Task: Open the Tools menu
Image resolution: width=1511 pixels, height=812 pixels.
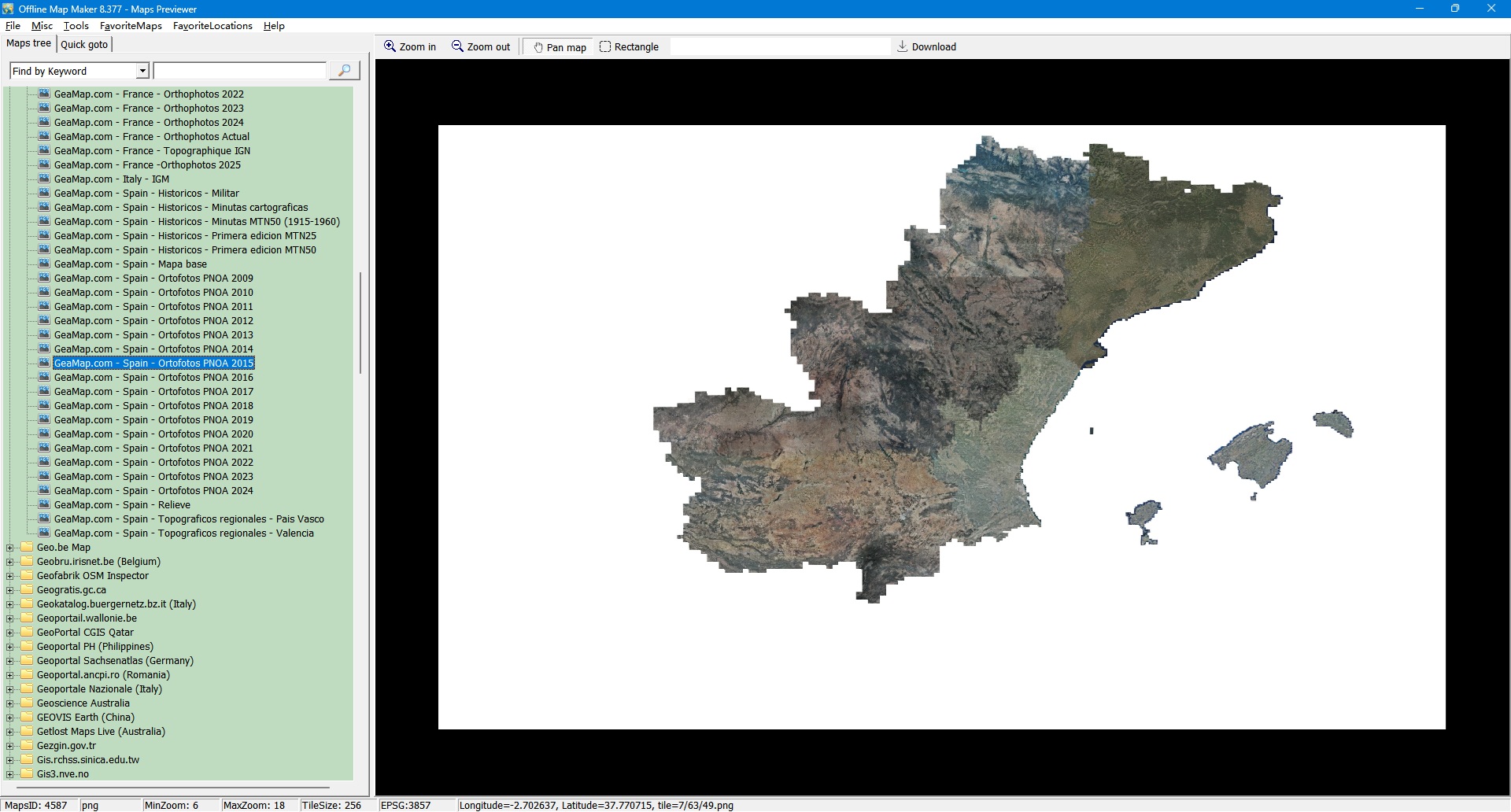Action: pyautogui.click(x=76, y=26)
